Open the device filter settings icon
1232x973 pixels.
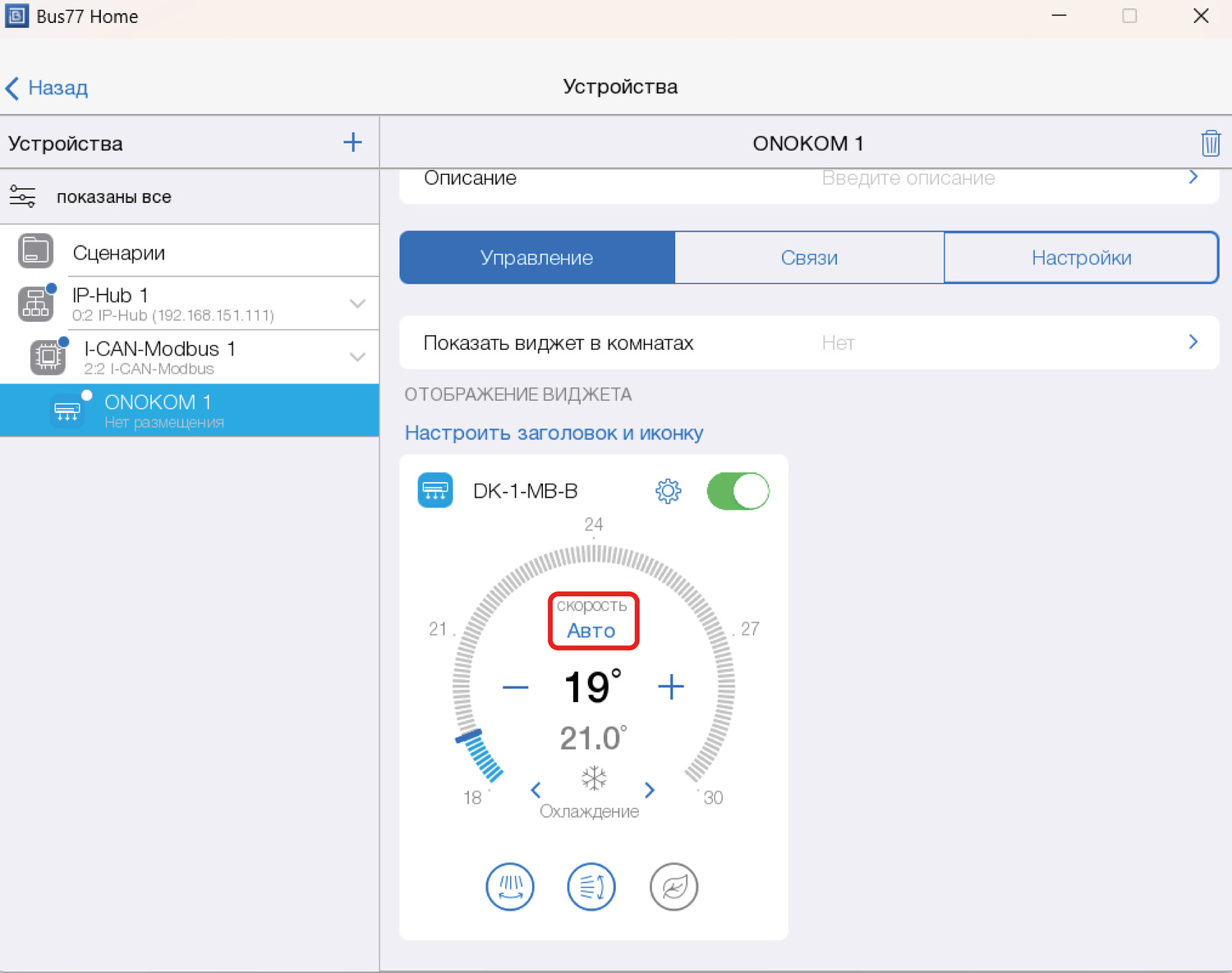tap(22, 197)
